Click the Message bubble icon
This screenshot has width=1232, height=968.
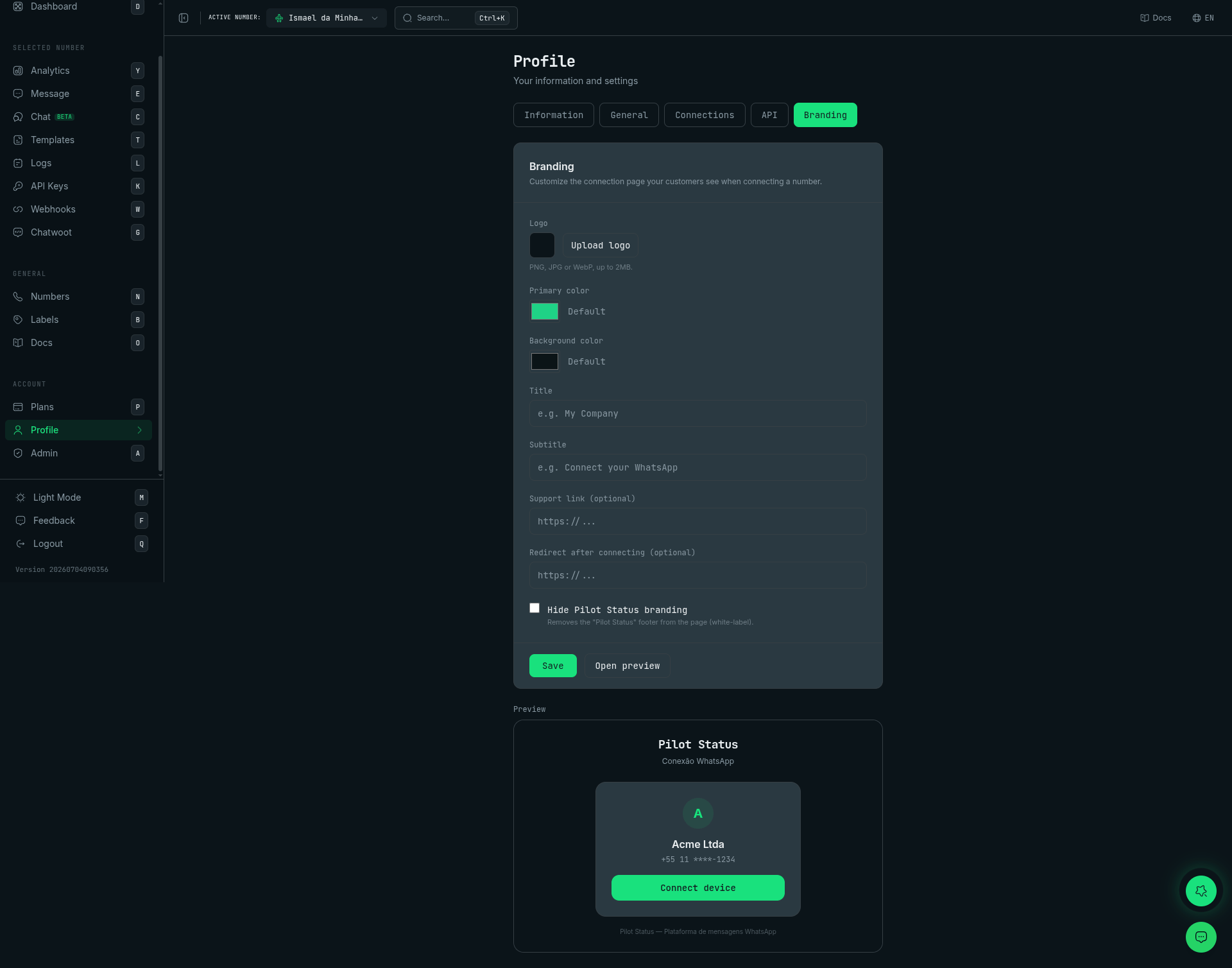18,94
